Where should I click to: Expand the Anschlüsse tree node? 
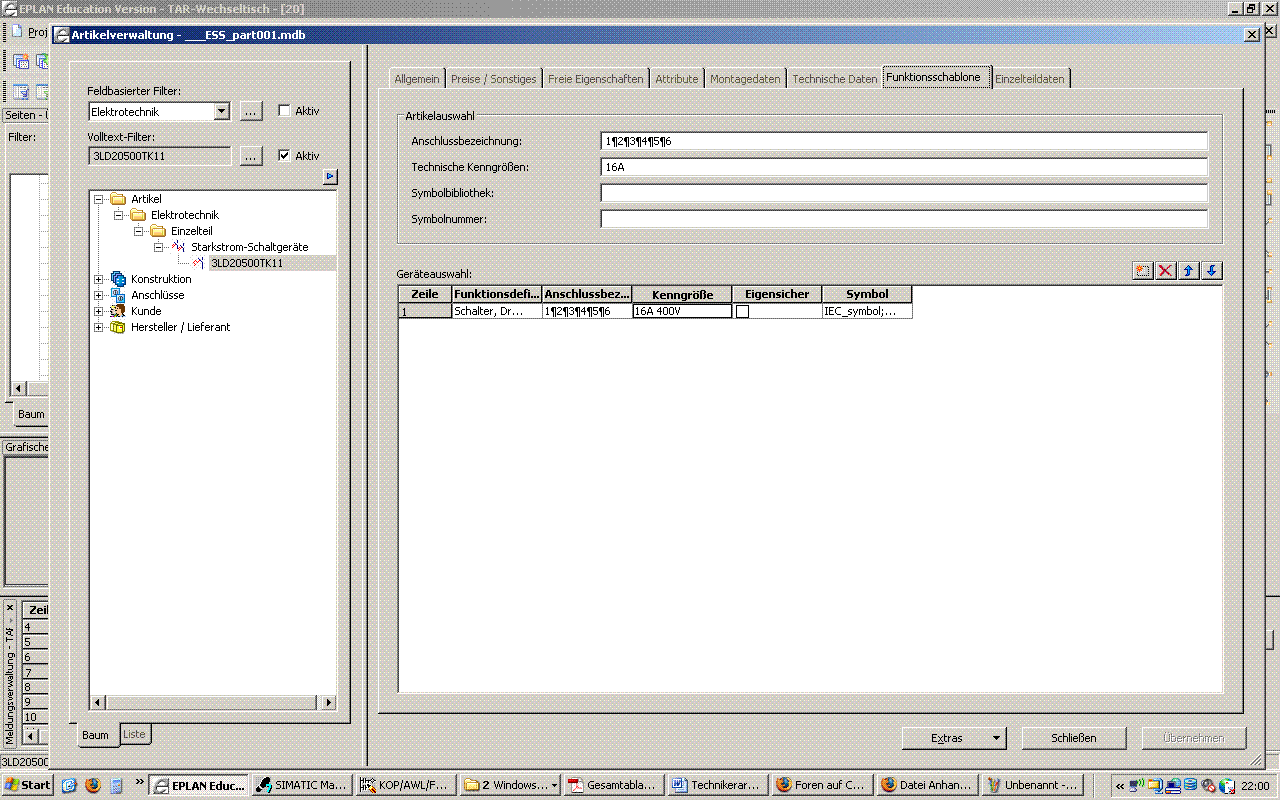(x=99, y=296)
